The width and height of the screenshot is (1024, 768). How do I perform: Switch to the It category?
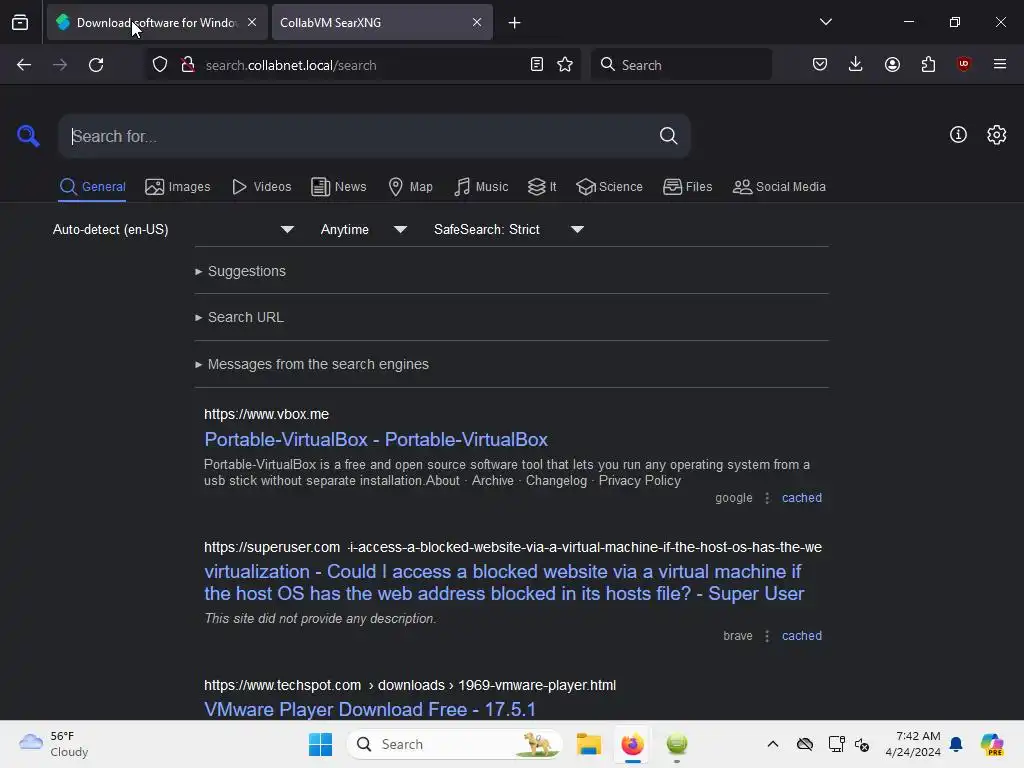pyautogui.click(x=542, y=187)
